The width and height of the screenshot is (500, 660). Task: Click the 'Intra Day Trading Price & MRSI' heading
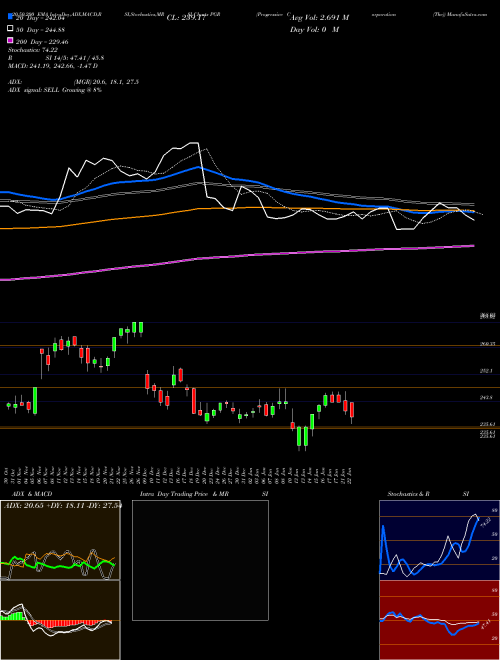coord(204,494)
